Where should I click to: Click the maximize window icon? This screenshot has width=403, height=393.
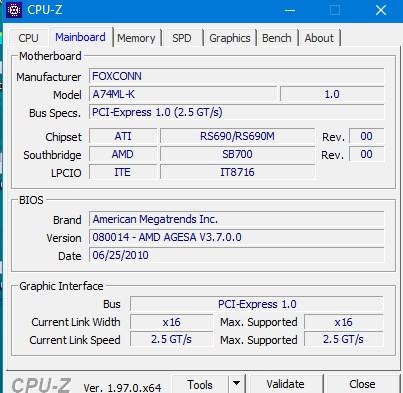[x=335, y=10]
